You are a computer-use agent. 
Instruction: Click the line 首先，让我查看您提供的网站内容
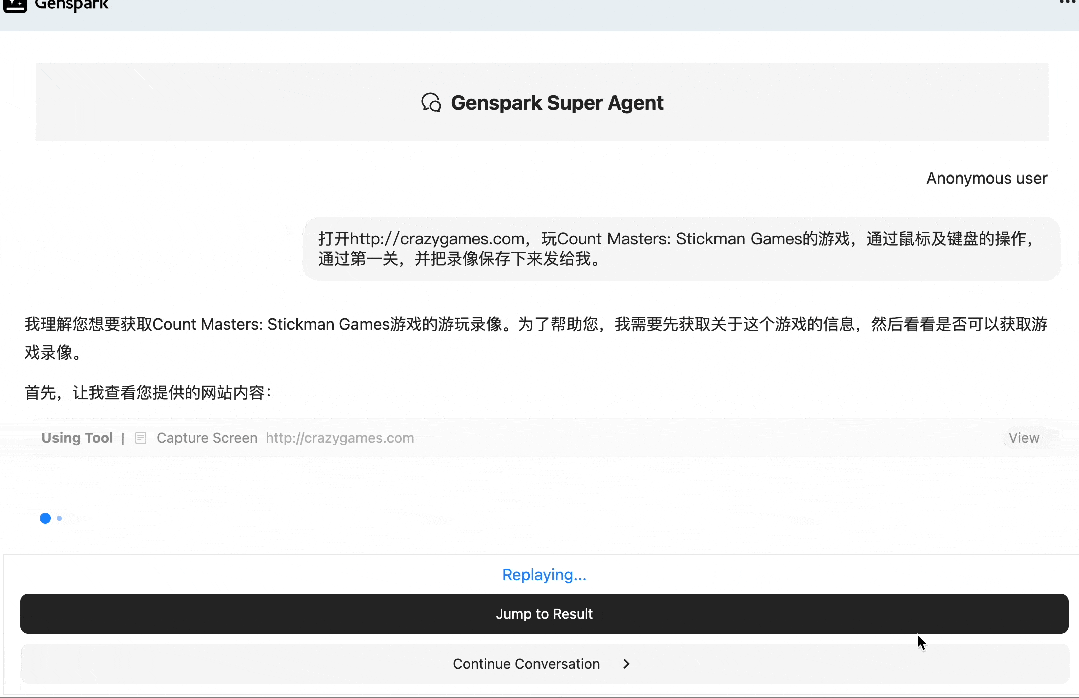[x=148, y=392]
